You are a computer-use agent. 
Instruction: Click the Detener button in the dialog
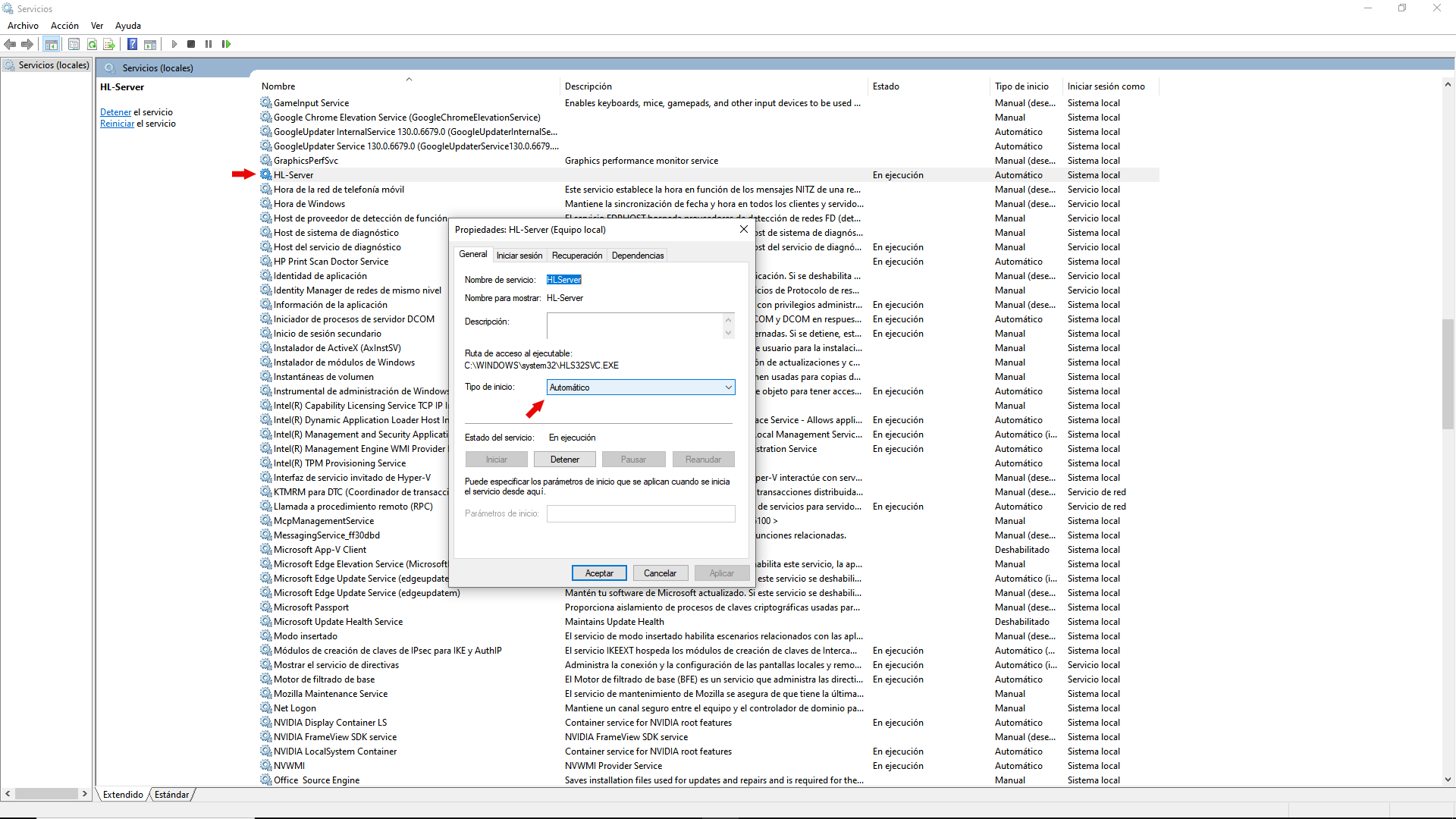(565, 460)
